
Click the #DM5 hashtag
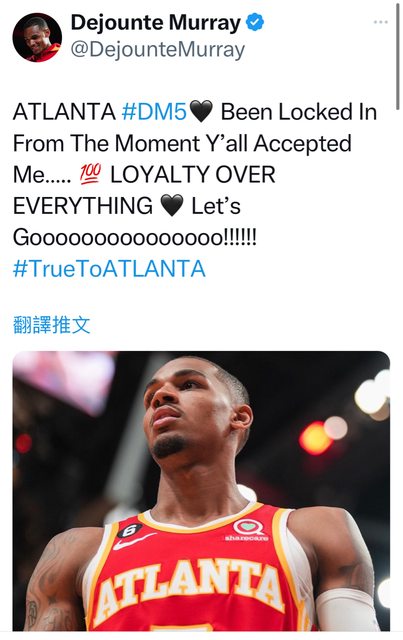point(154,112)
